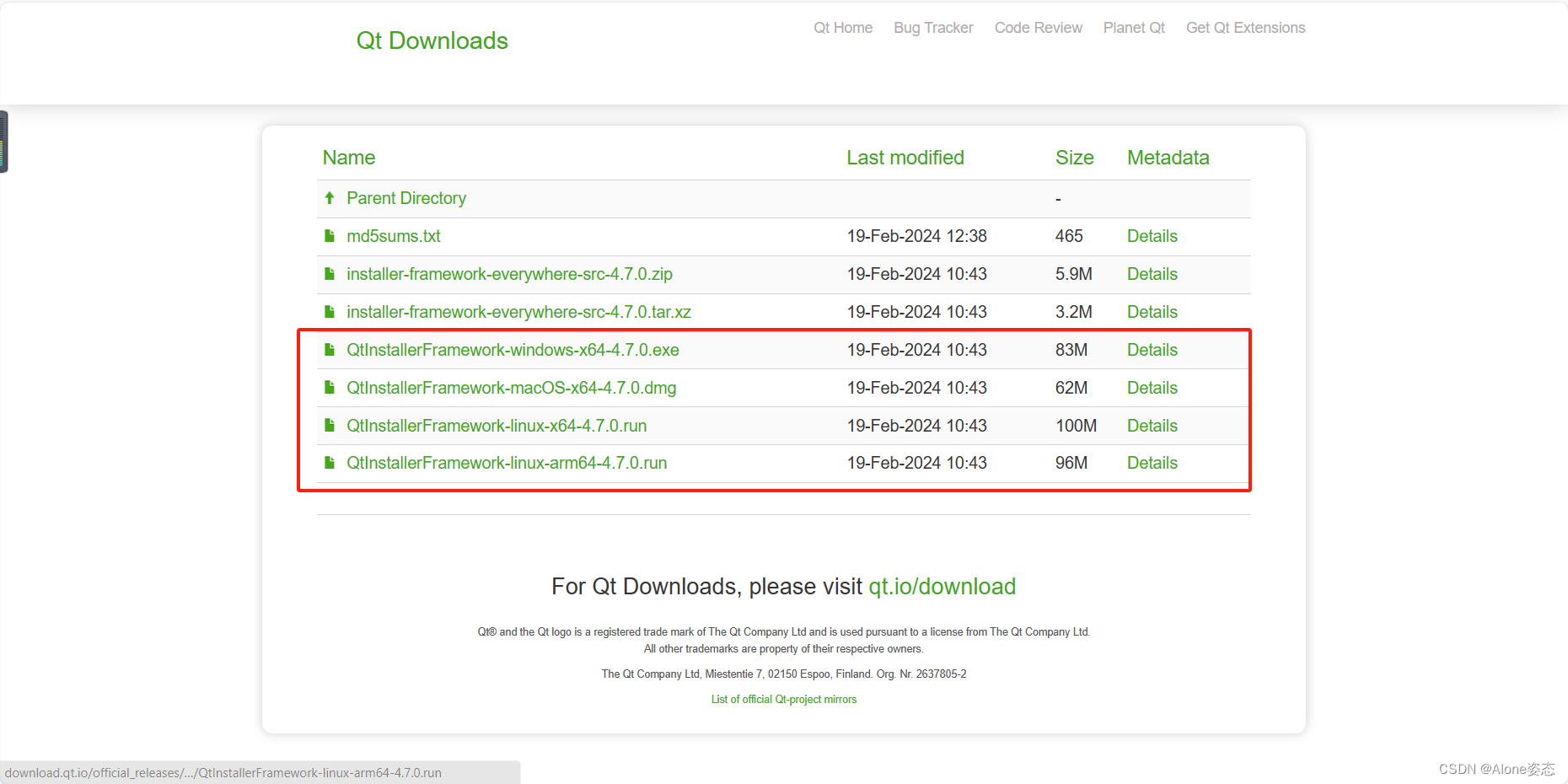Screen dimensions: 1568x784
Task: Navigate up to the Parent Directory
Action: [406, 198]
